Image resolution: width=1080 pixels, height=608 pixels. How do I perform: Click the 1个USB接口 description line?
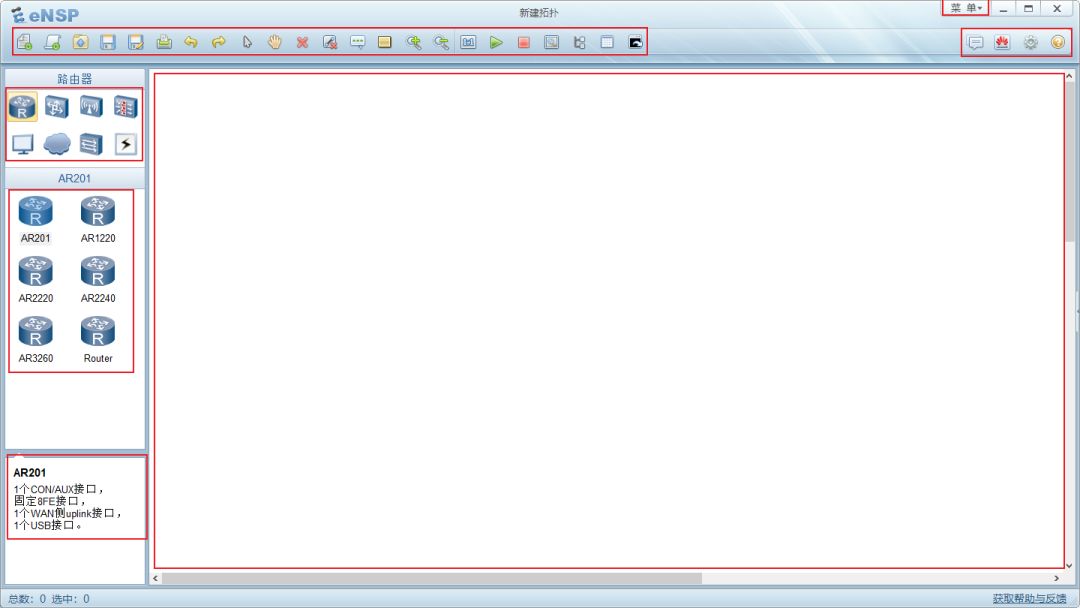pos(48,525)
